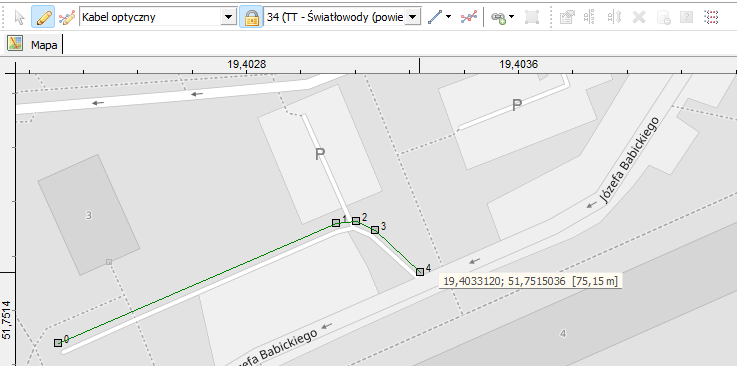
Task: Click the red polyline vertices icon
Action: (468, 18)
